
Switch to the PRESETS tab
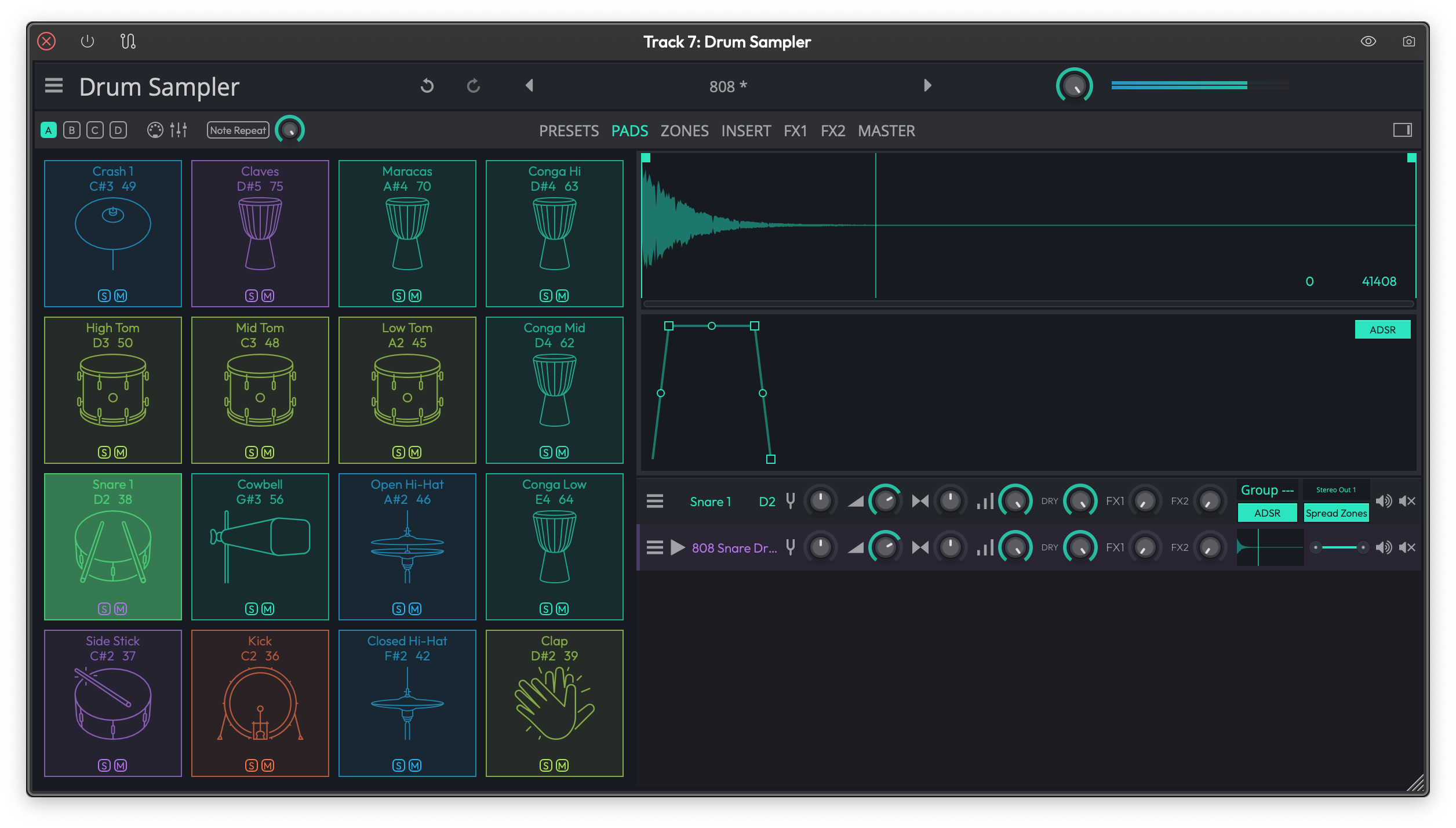[569, 130]
